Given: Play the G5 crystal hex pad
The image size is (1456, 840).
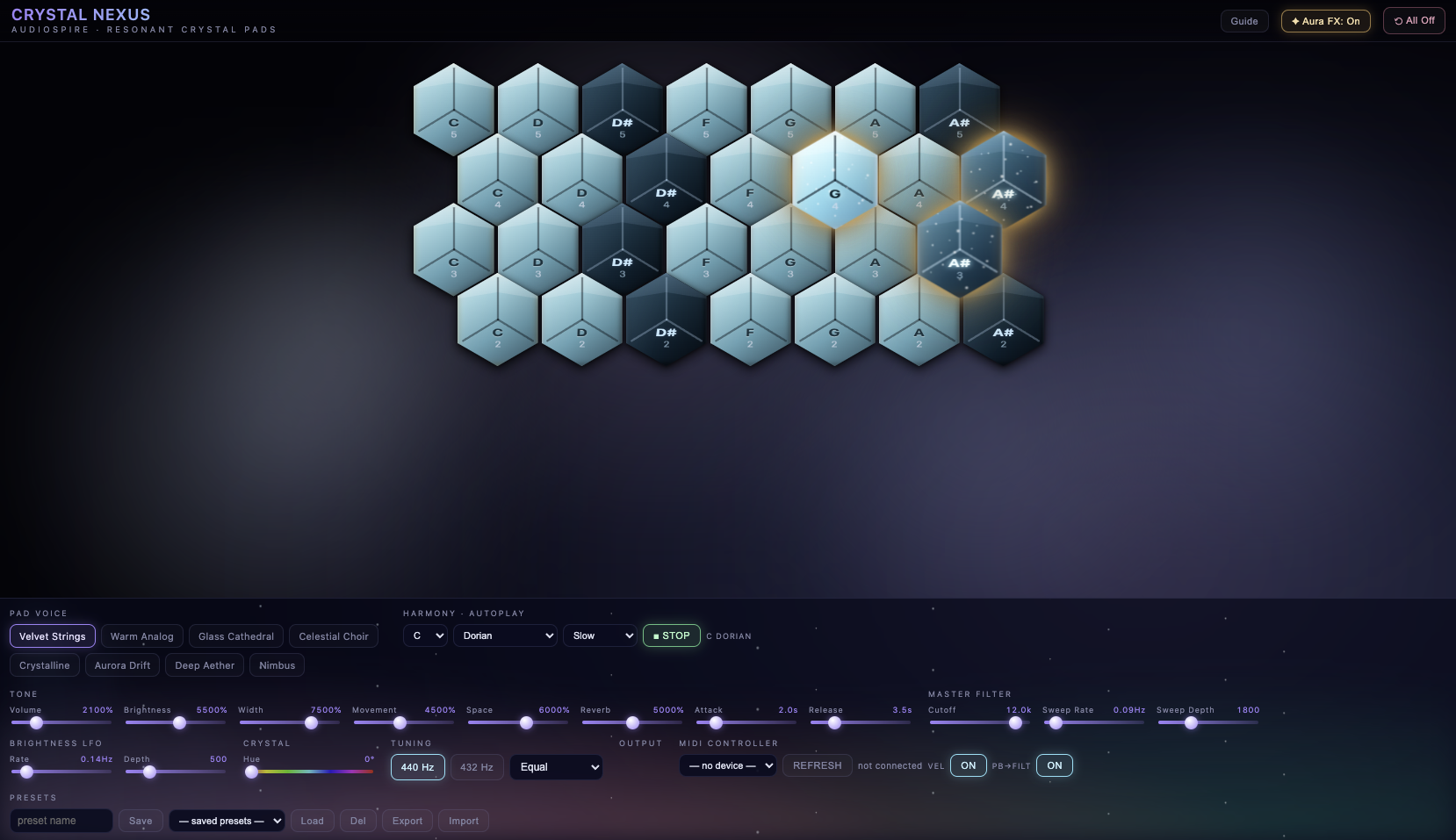Looking at the screenshot, I should click(791, 110).
